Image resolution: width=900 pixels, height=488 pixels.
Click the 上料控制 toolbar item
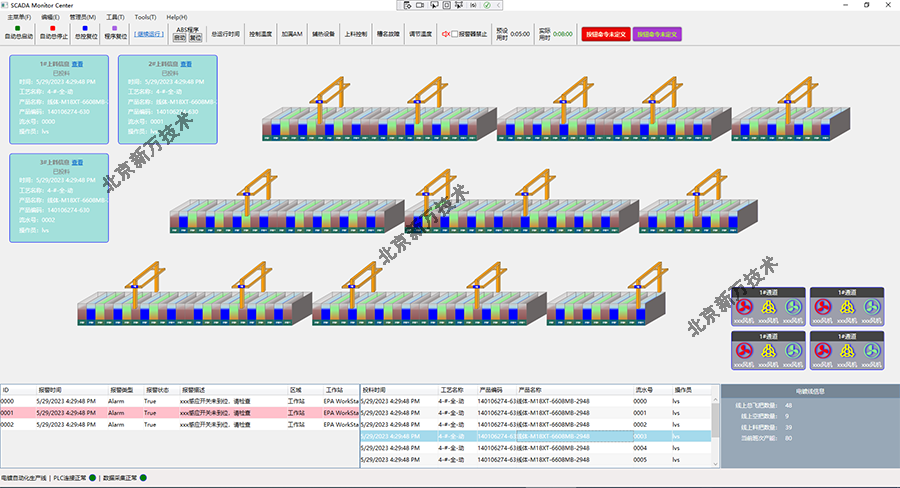click(356, 34)
